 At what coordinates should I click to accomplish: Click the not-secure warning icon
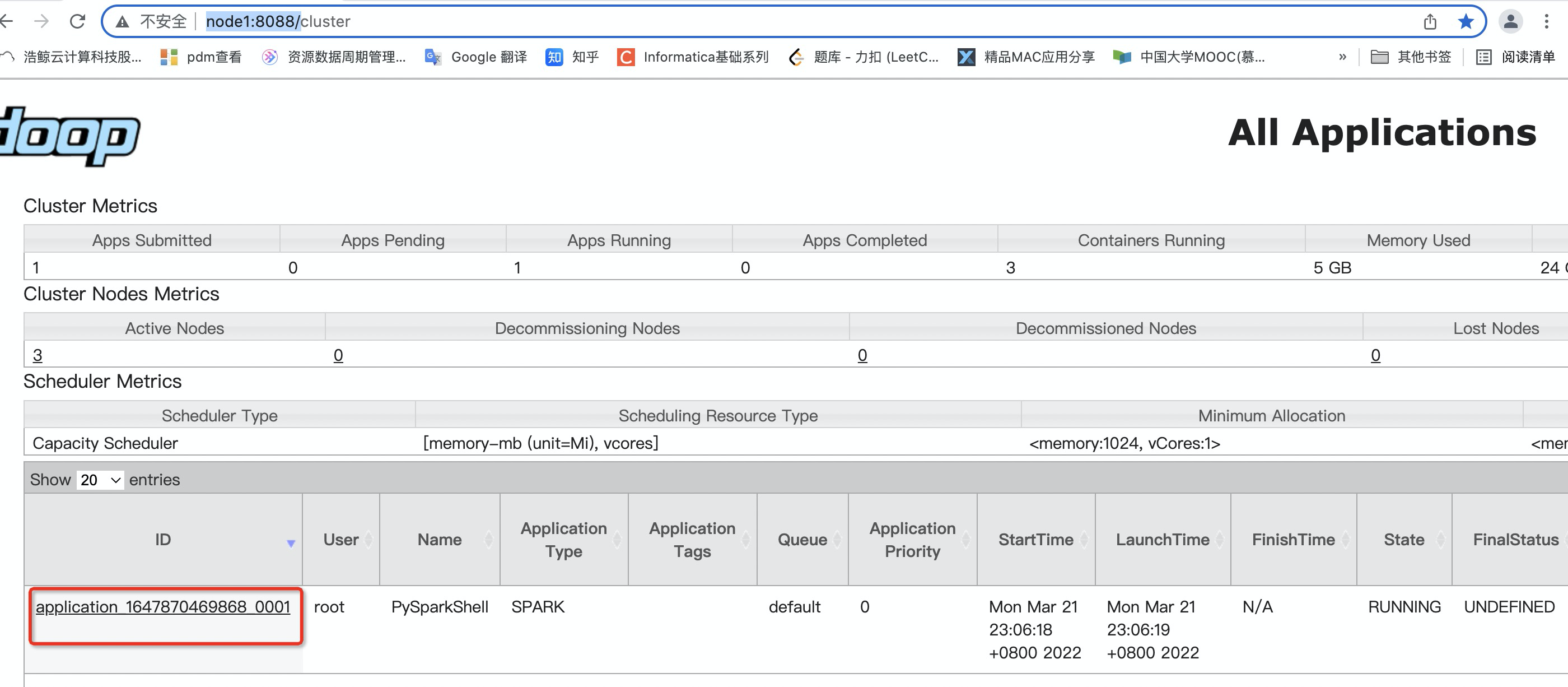click(122, 22)
